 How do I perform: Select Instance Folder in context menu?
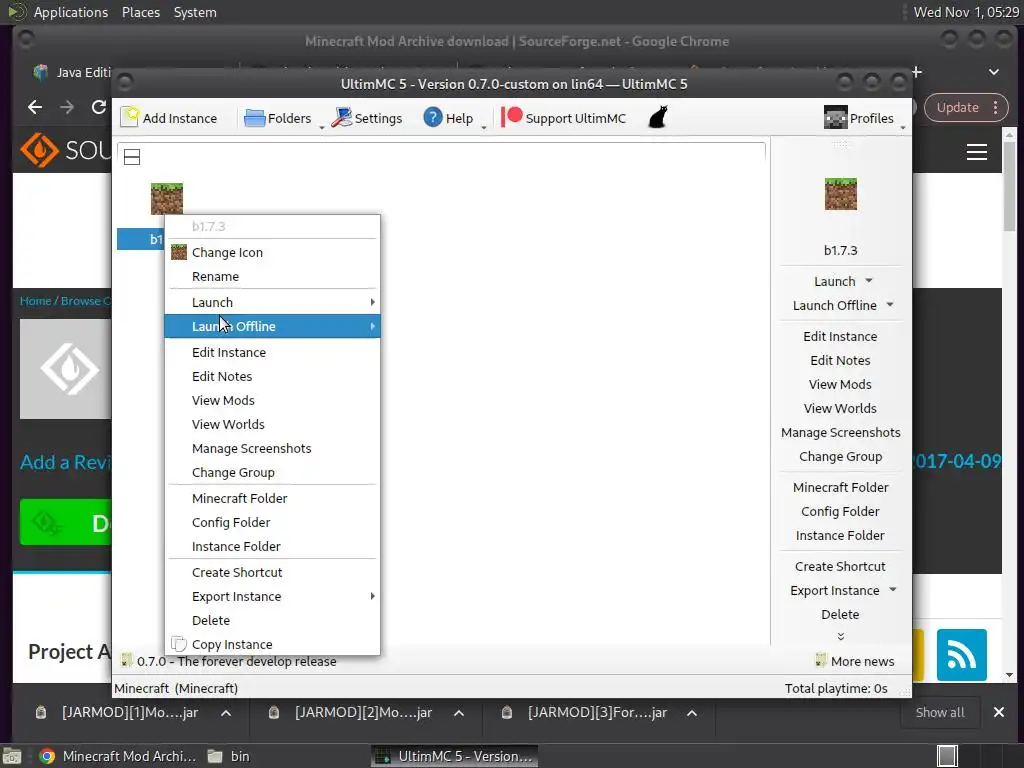click(x=272, y=546)
